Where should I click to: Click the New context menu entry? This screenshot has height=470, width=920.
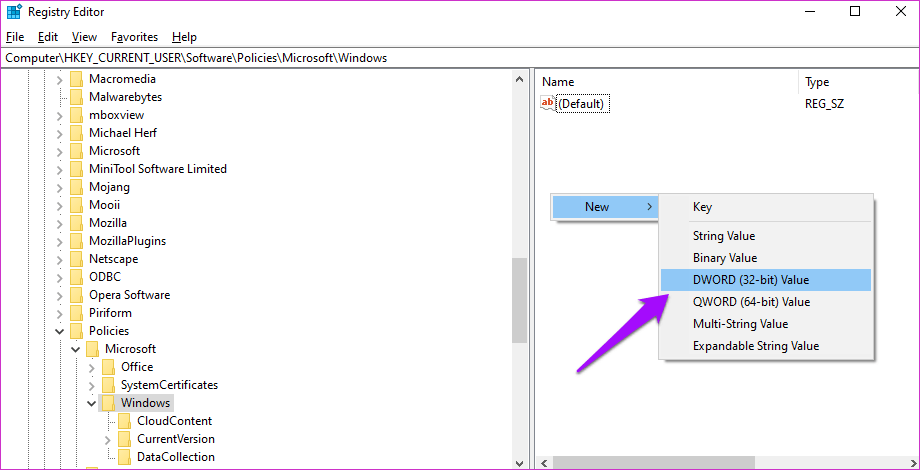pyautogui.click(x=604, y=207)
